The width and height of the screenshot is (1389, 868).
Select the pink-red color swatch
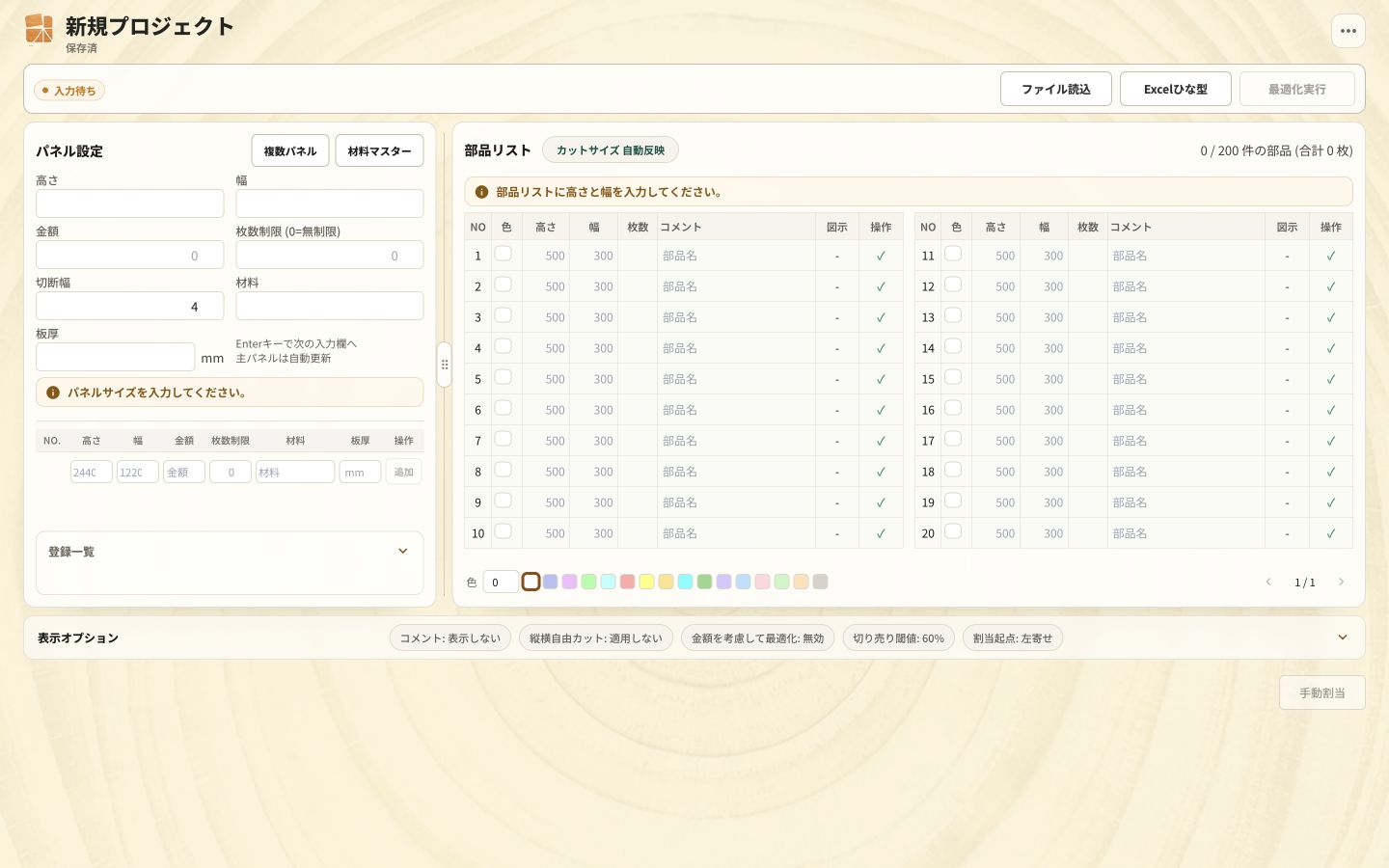pos(627,582)
